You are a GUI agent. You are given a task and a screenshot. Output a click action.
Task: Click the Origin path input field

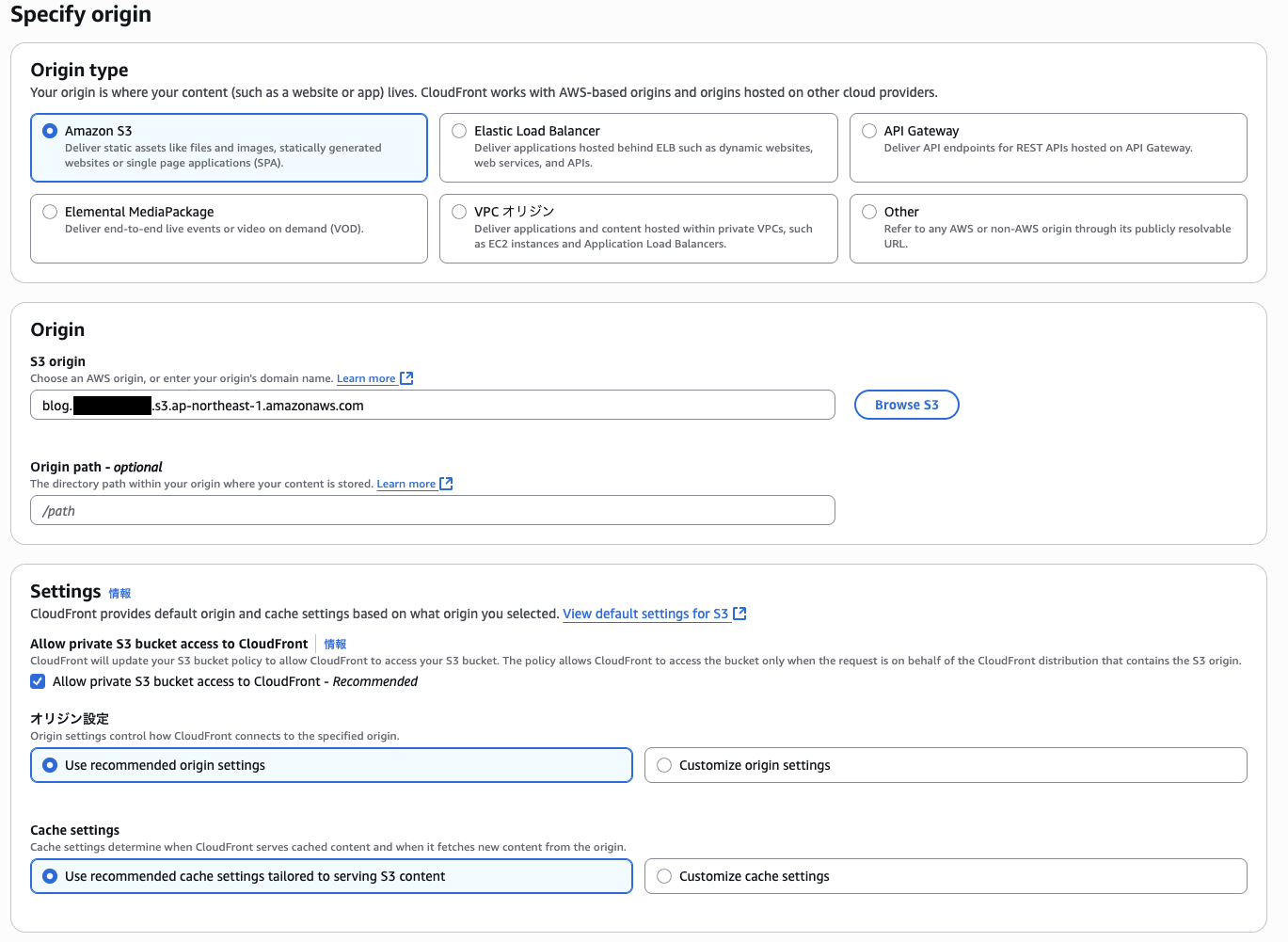(x=432, y=510)
